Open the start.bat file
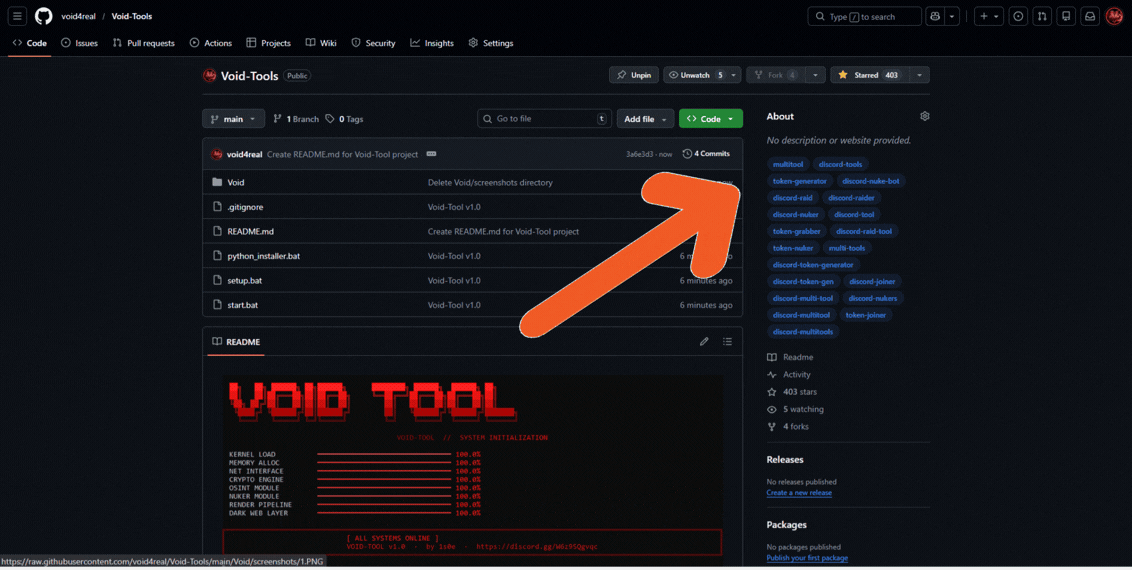 coord(243,305)
